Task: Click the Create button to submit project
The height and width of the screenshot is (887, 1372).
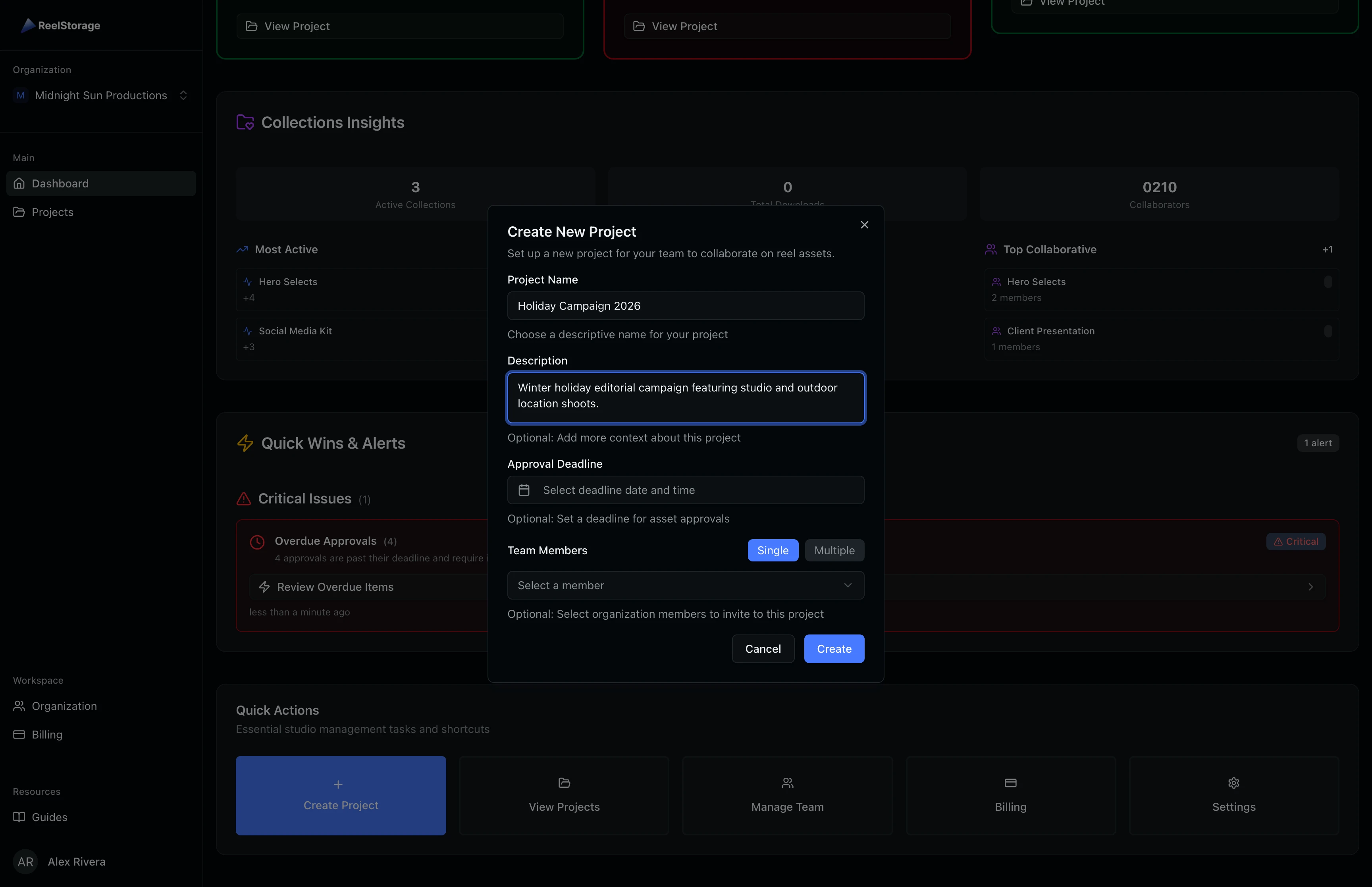Action: [834, 648]
